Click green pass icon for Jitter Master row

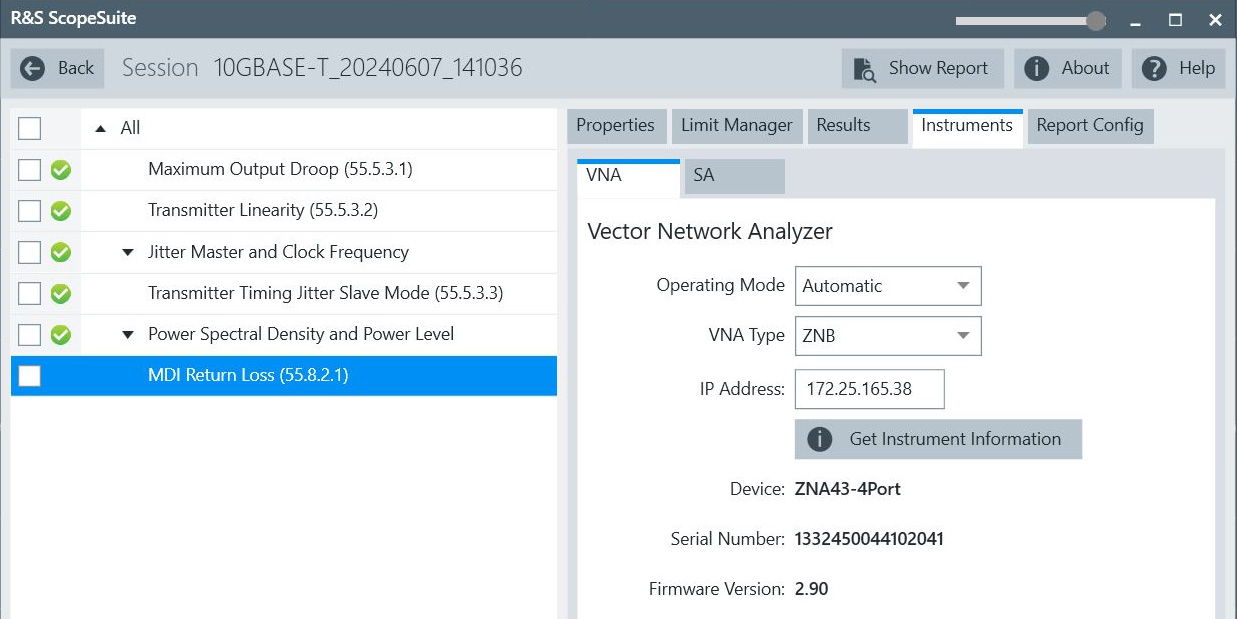pyautogui.click(x=60, y=252)
